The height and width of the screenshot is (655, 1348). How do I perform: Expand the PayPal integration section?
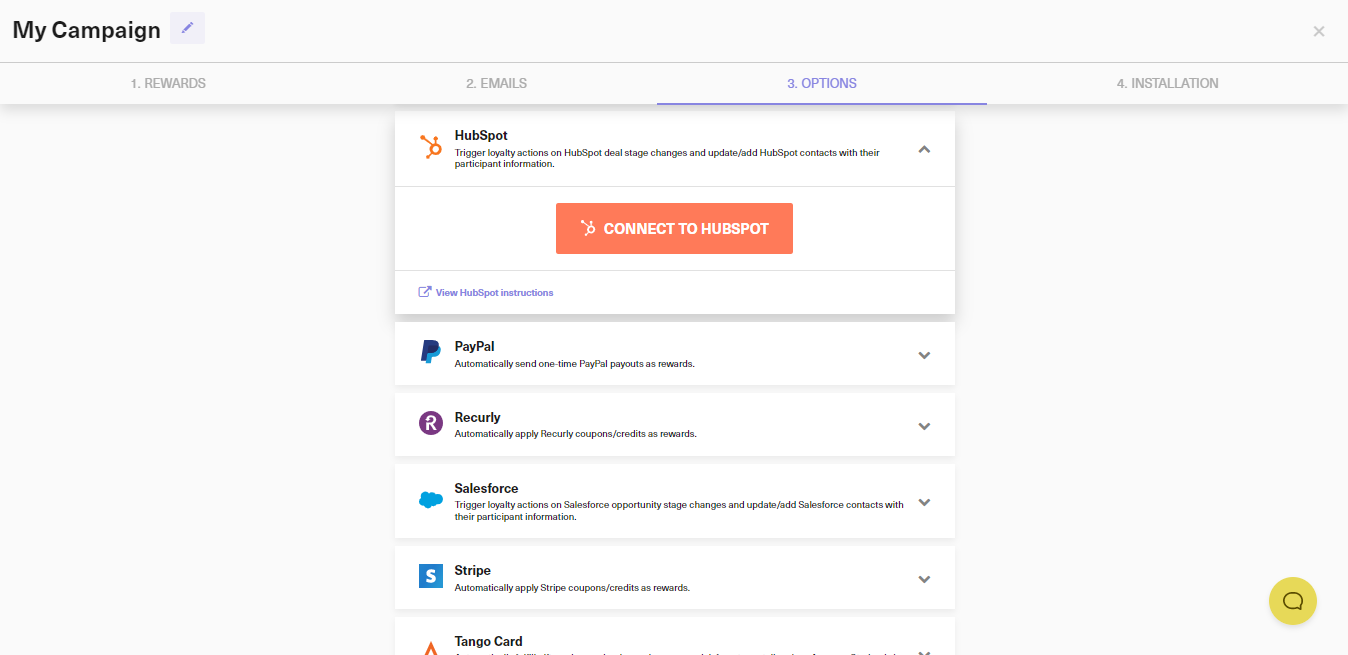pos(924,354)
